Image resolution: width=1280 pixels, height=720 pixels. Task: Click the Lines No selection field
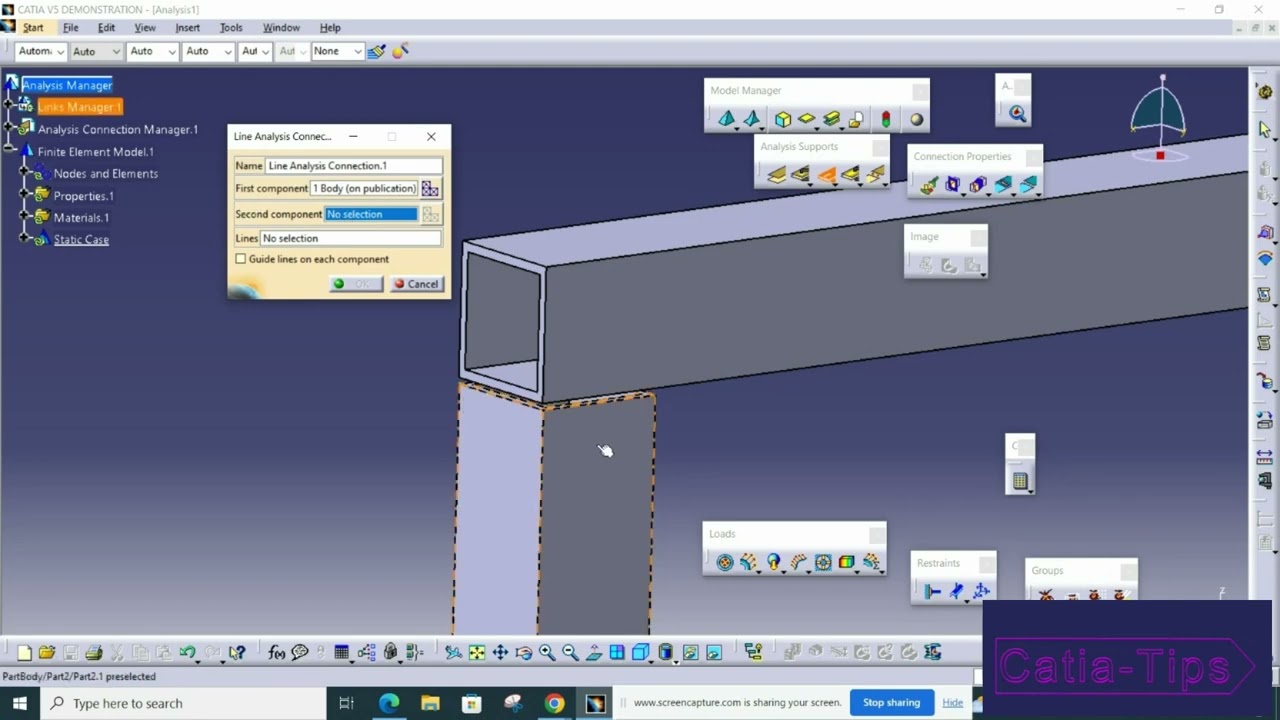tap(350, 238)
